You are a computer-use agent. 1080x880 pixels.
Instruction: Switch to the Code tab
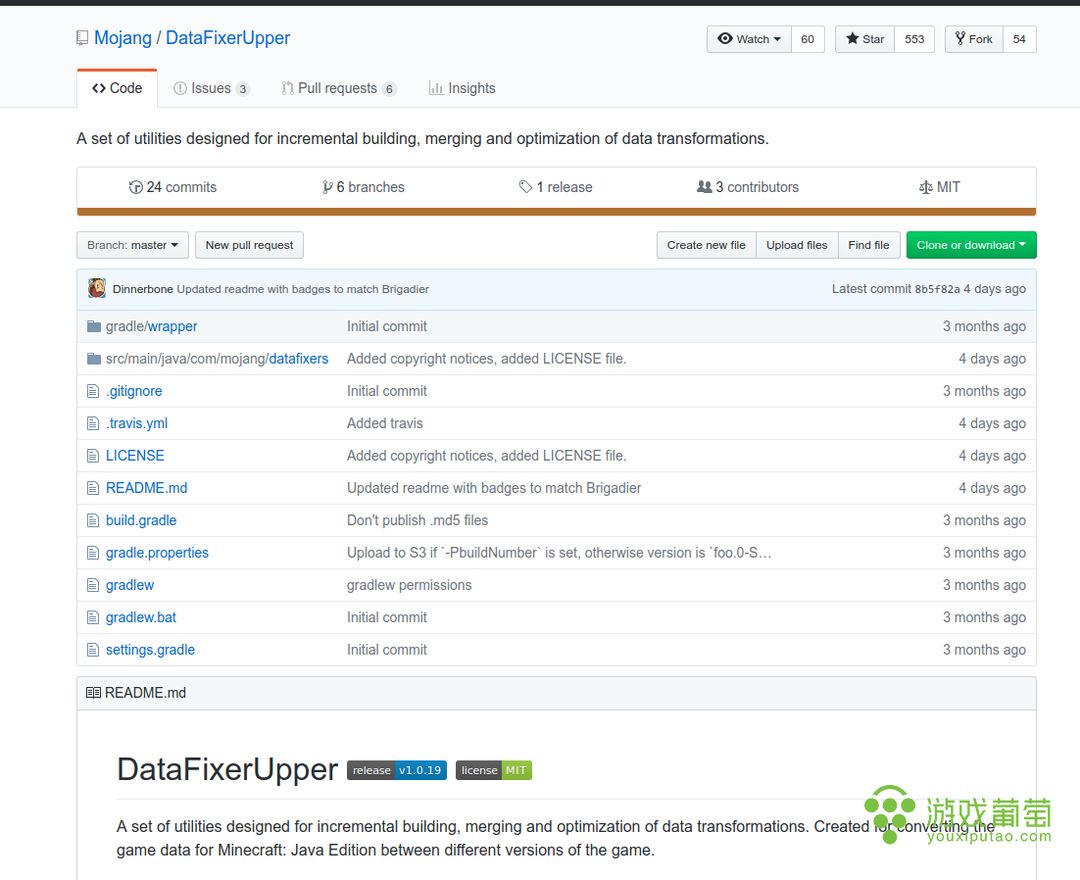[117, 88]
